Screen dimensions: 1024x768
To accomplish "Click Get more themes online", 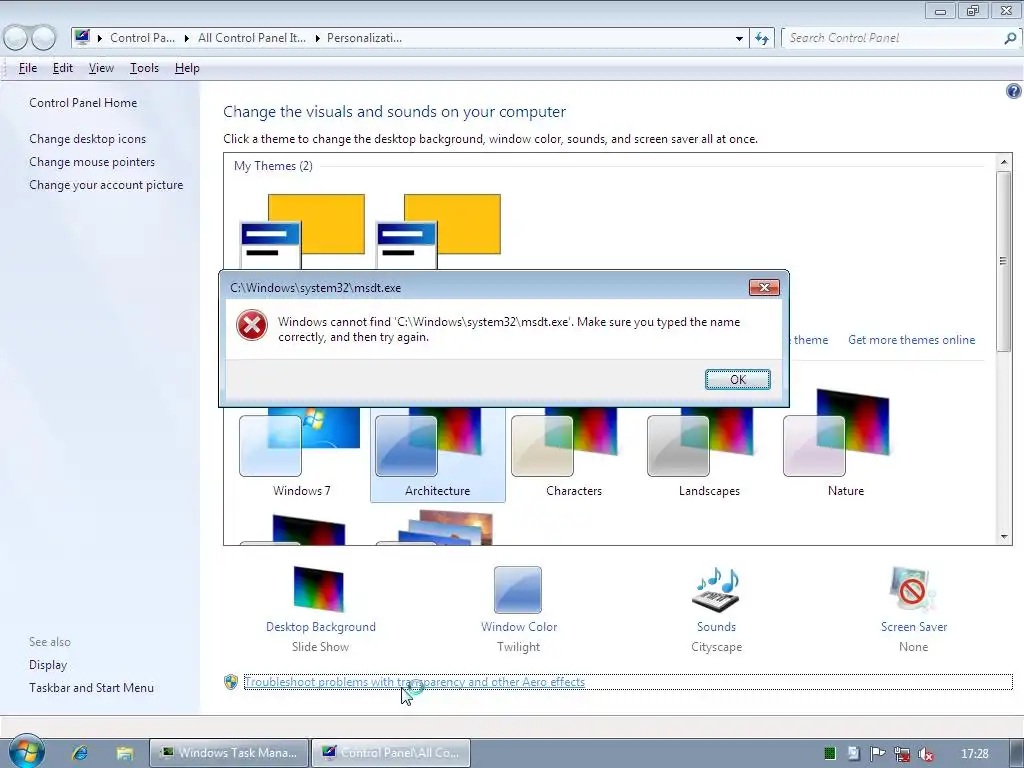I will (x=911, y=340).
